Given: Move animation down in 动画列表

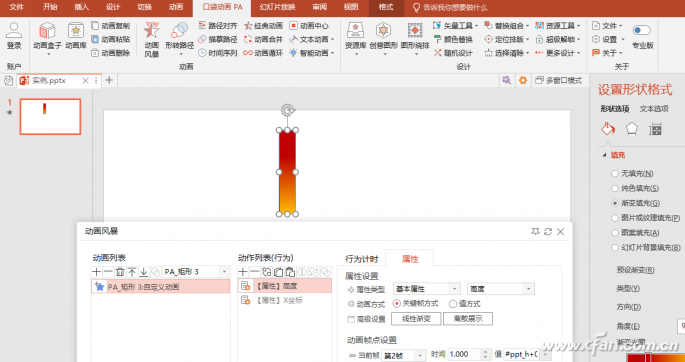Looking at the screenshot, I should (x=144, y=272).
